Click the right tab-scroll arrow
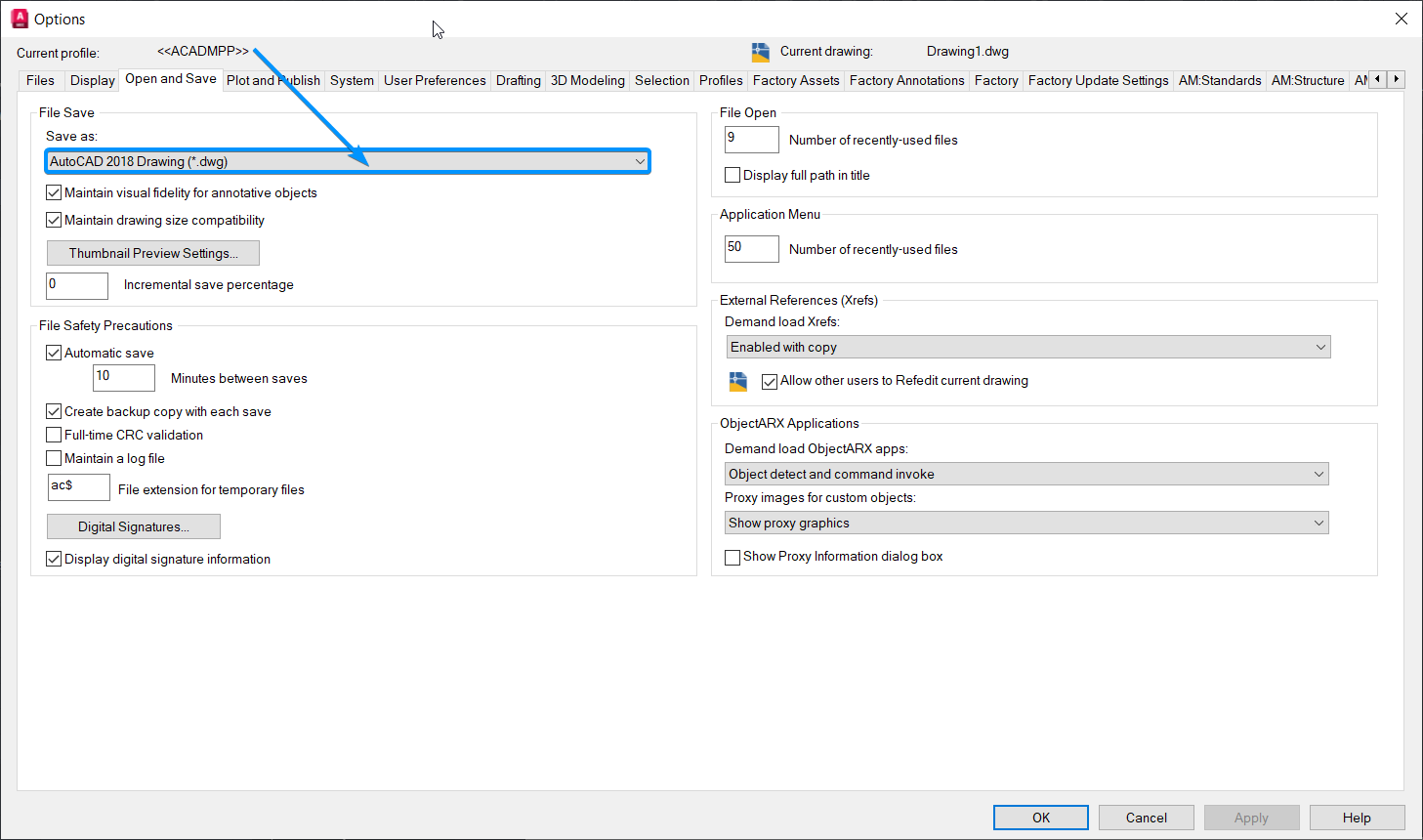 (1397, 79)
